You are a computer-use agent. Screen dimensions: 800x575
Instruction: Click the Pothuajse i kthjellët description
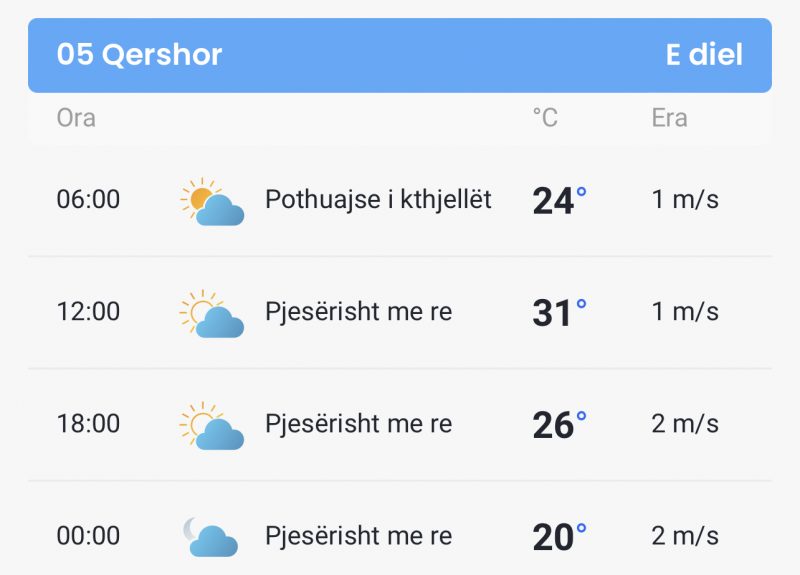click(378, 199)
